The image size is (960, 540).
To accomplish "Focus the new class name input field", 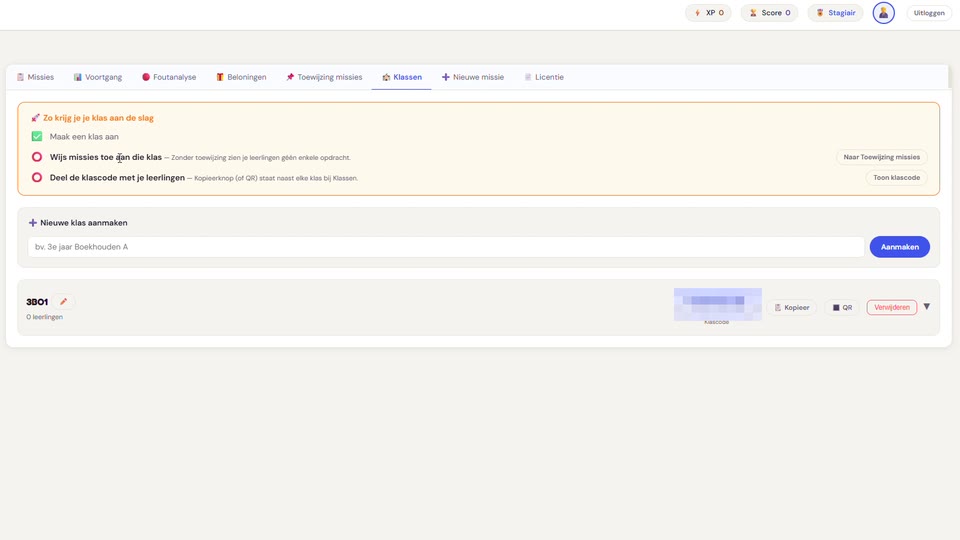I will (446, 247).
